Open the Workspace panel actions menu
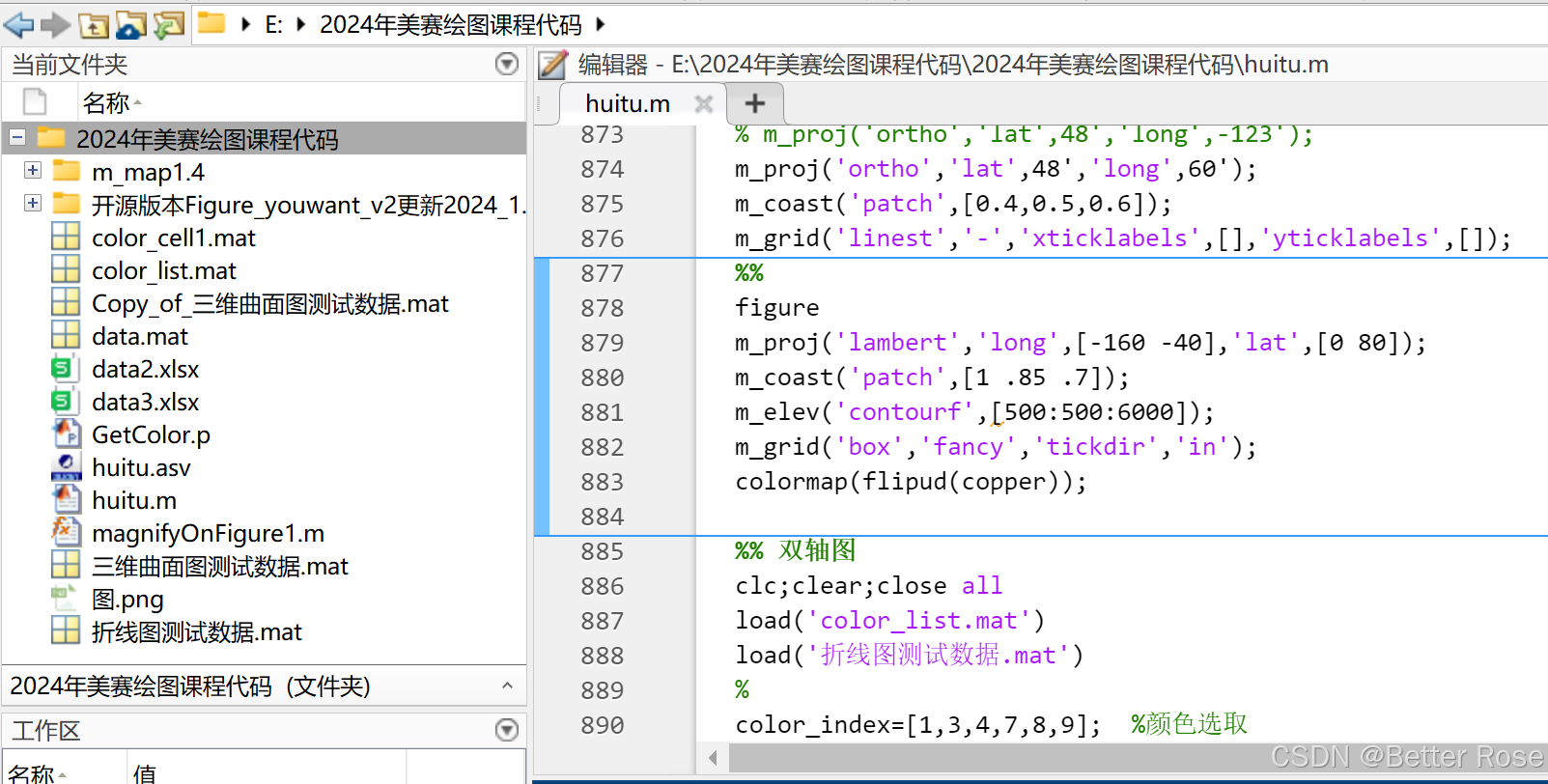1548x784 pixels. pyautogui.click(x=507, y=730)
